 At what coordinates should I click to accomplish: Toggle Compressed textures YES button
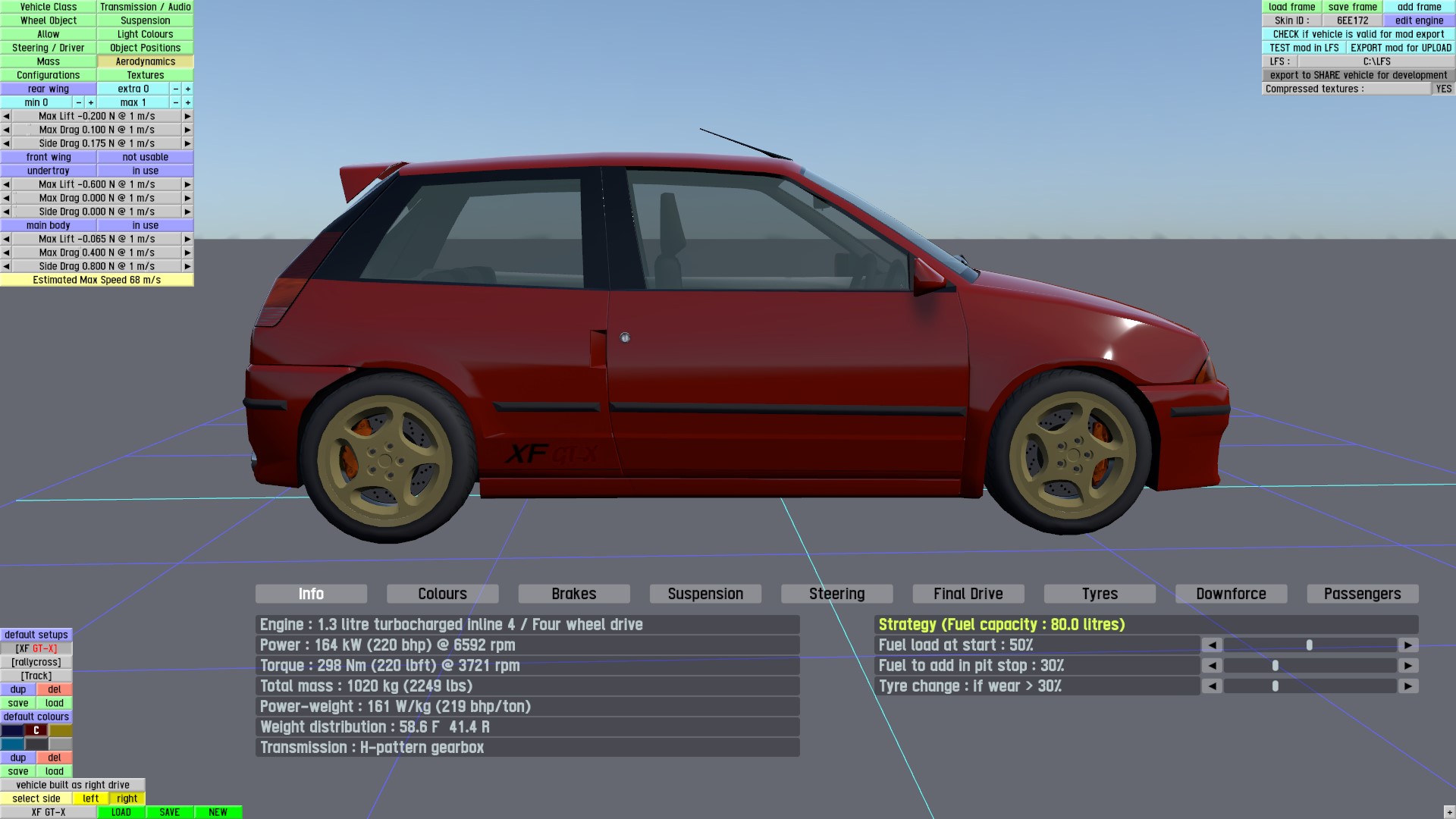1443,89
